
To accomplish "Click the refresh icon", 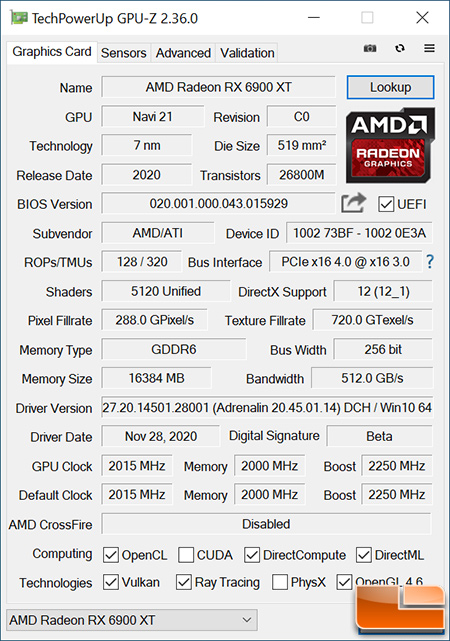I will pos(400,48).
